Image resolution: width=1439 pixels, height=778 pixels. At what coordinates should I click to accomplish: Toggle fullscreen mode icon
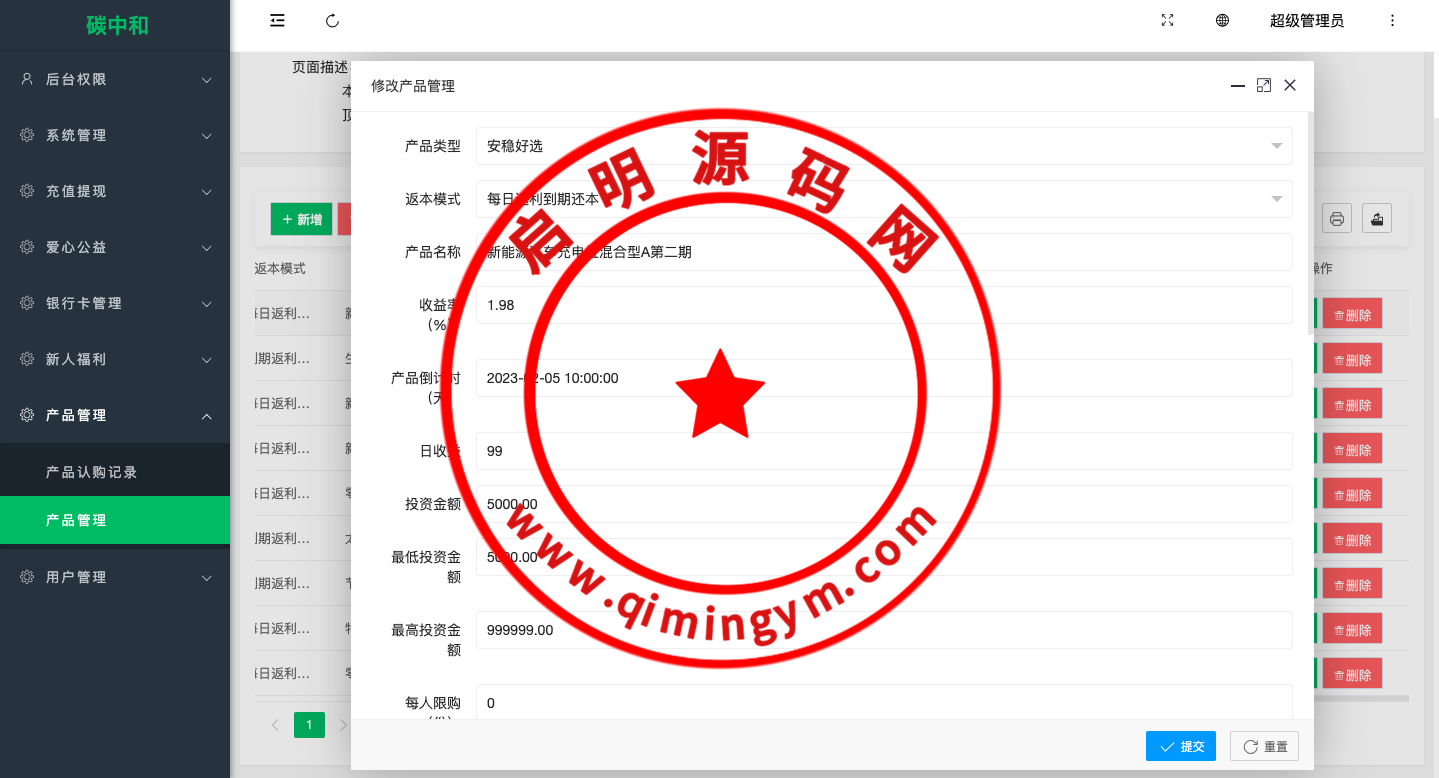(1167, 21)
